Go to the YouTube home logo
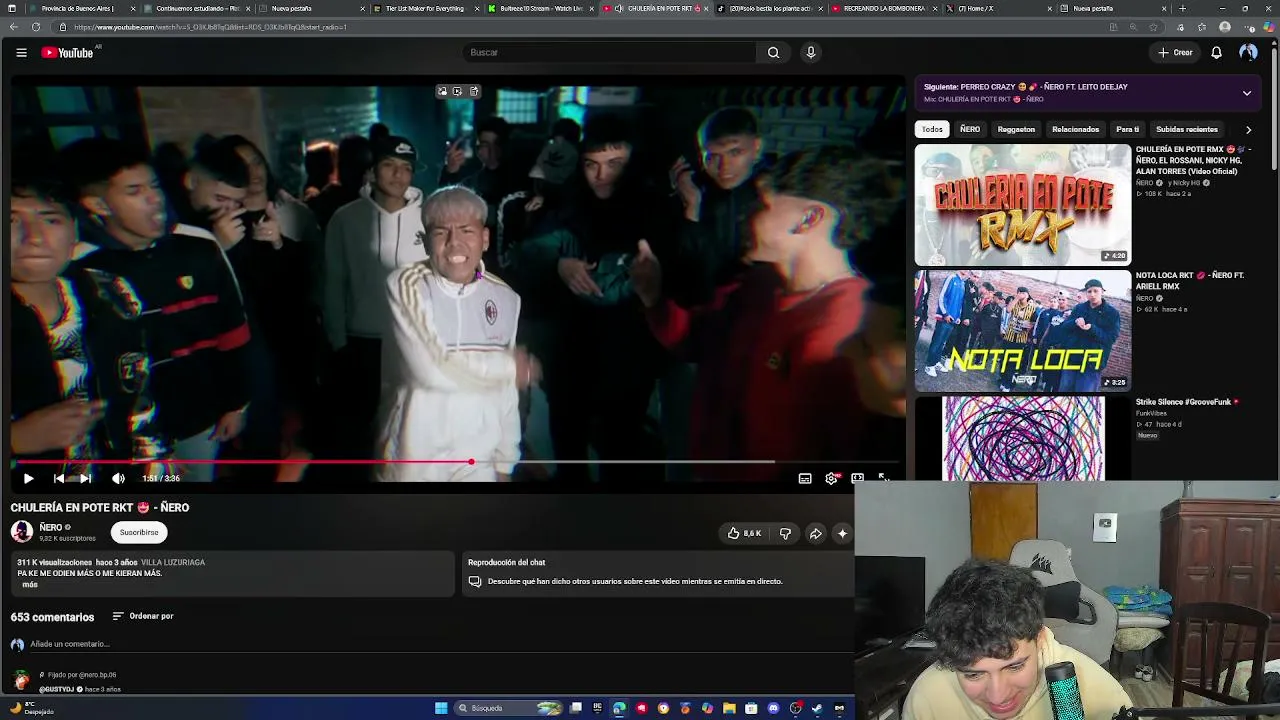The height and width of the screenshot is (720, 1280). coord(68,53)
